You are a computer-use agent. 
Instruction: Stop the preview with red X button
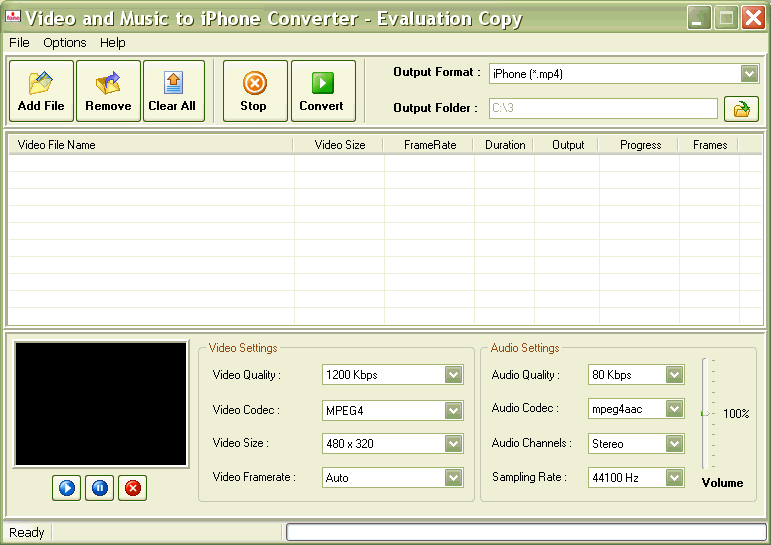pyautogui.click(x=132, y=488)
